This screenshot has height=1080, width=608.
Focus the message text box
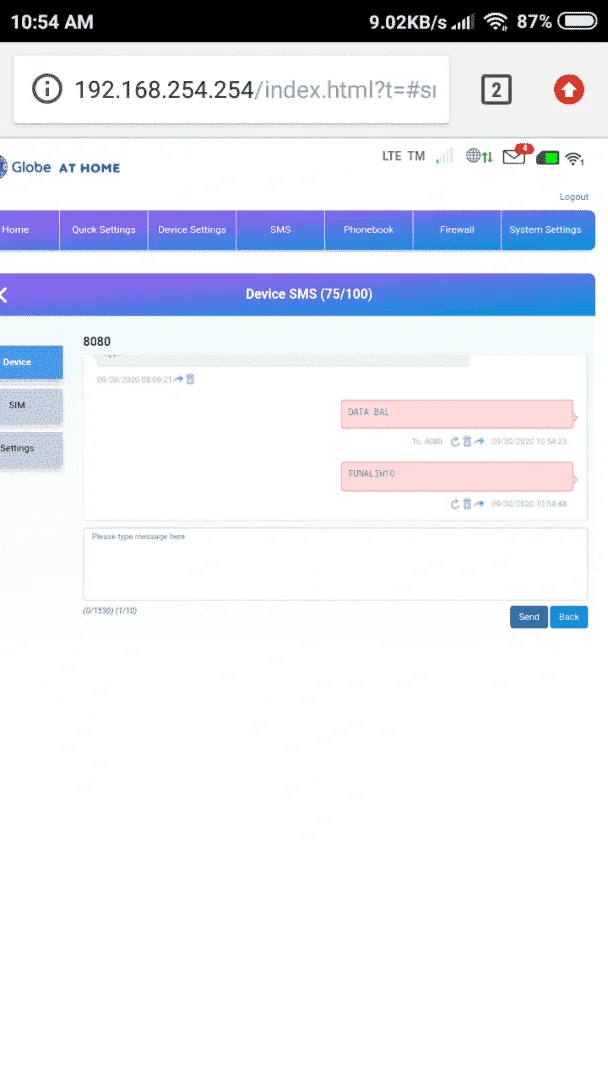[335, 564]
